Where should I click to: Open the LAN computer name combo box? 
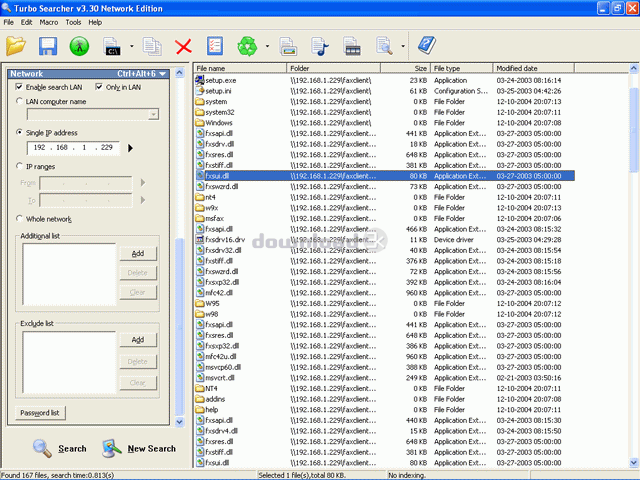click(93, 115)
